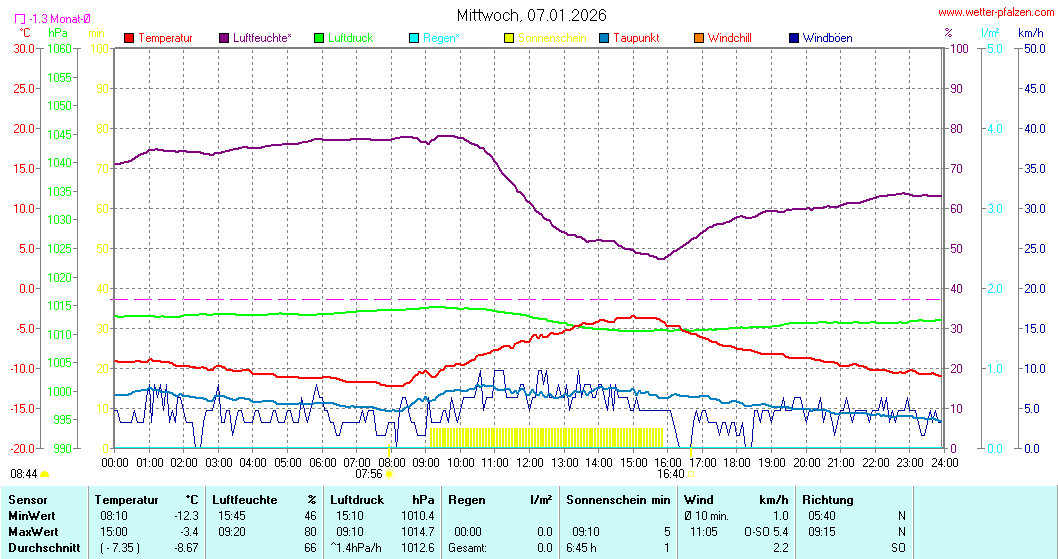Screen dimensions: 1058x559
Task: Click the orange Windchill legend square
Action: (x=698, y=38)
